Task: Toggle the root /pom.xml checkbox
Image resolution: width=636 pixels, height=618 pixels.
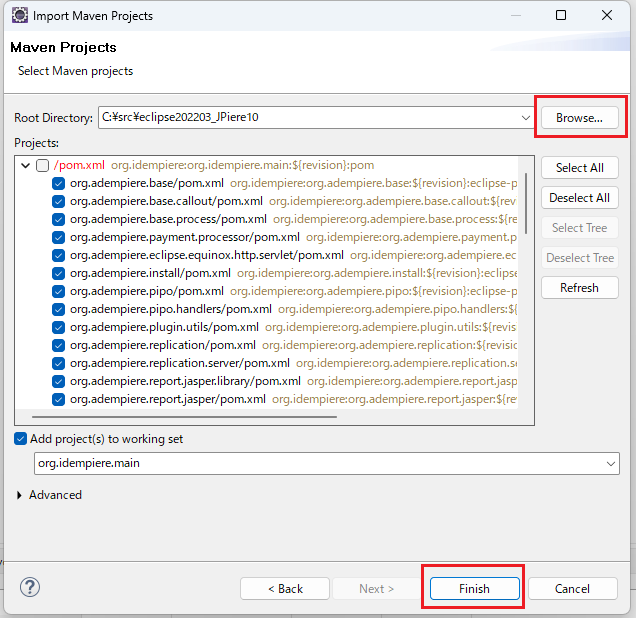Action: tap(42, 165)
